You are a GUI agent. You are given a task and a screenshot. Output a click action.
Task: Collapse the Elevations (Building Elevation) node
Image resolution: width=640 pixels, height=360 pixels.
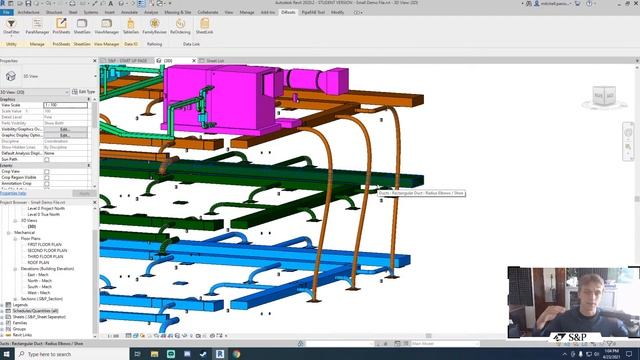coord(15,269)
